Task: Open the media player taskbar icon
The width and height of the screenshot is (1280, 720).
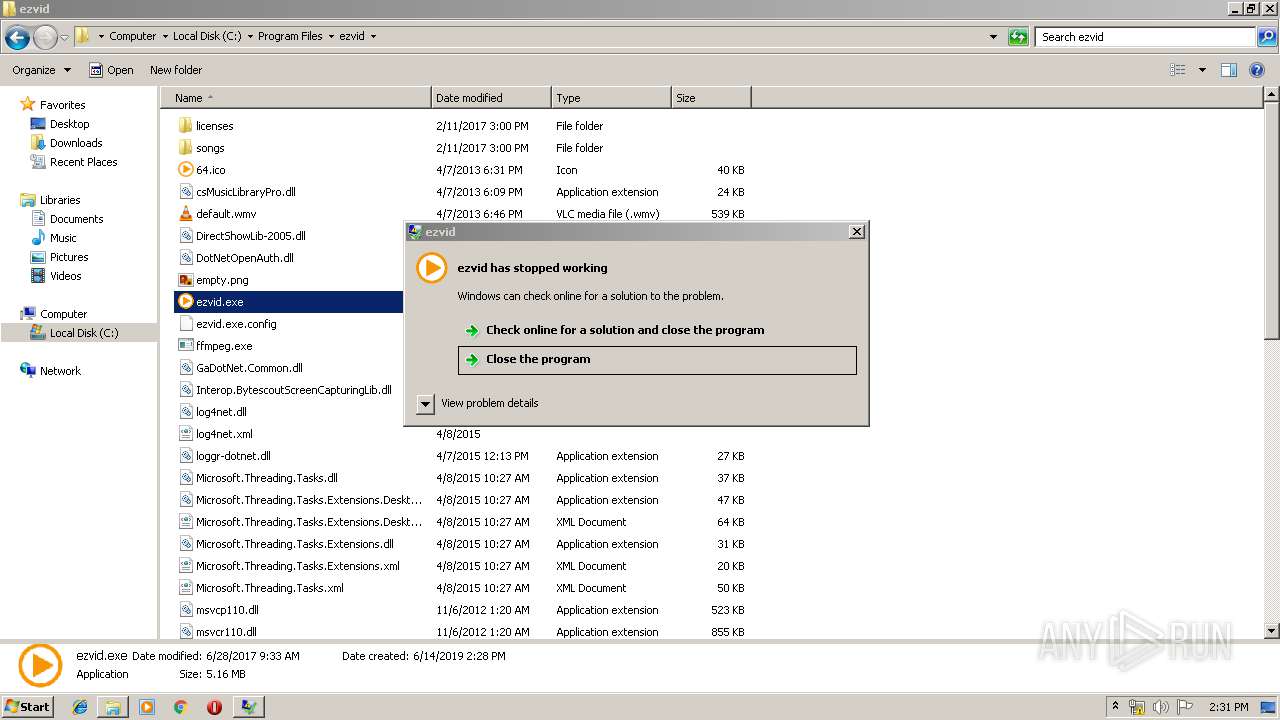Action: (x=147, y=707)
